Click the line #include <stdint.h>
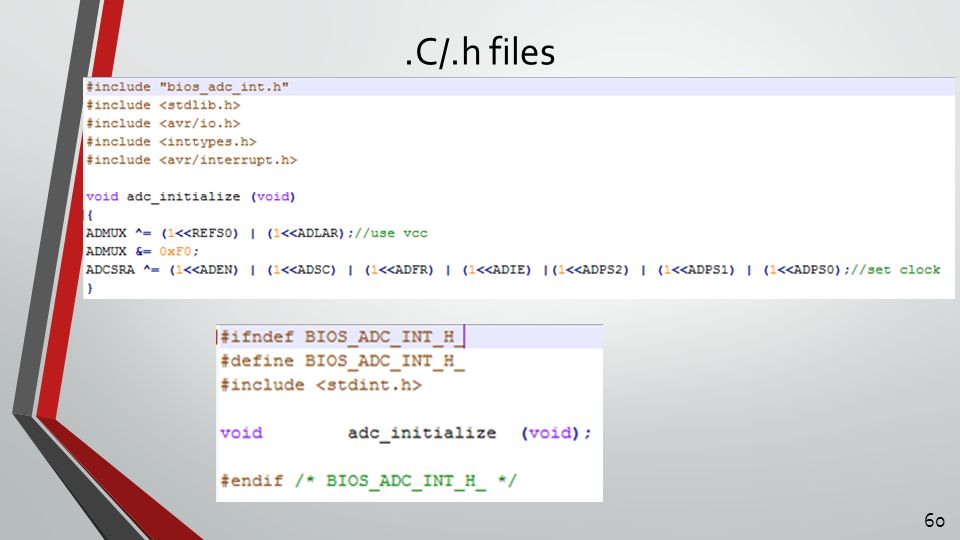960x540 pixels. (321, 385)
